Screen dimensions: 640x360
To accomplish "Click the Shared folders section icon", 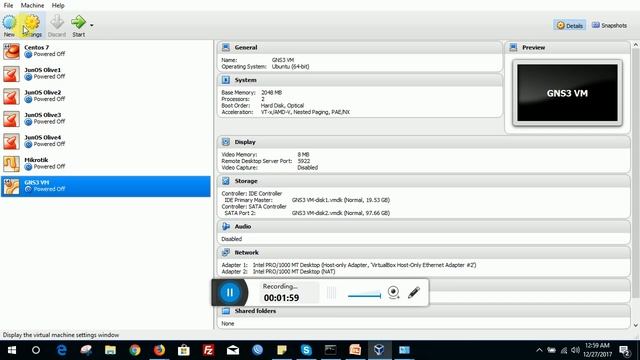I will pos(226,311).
